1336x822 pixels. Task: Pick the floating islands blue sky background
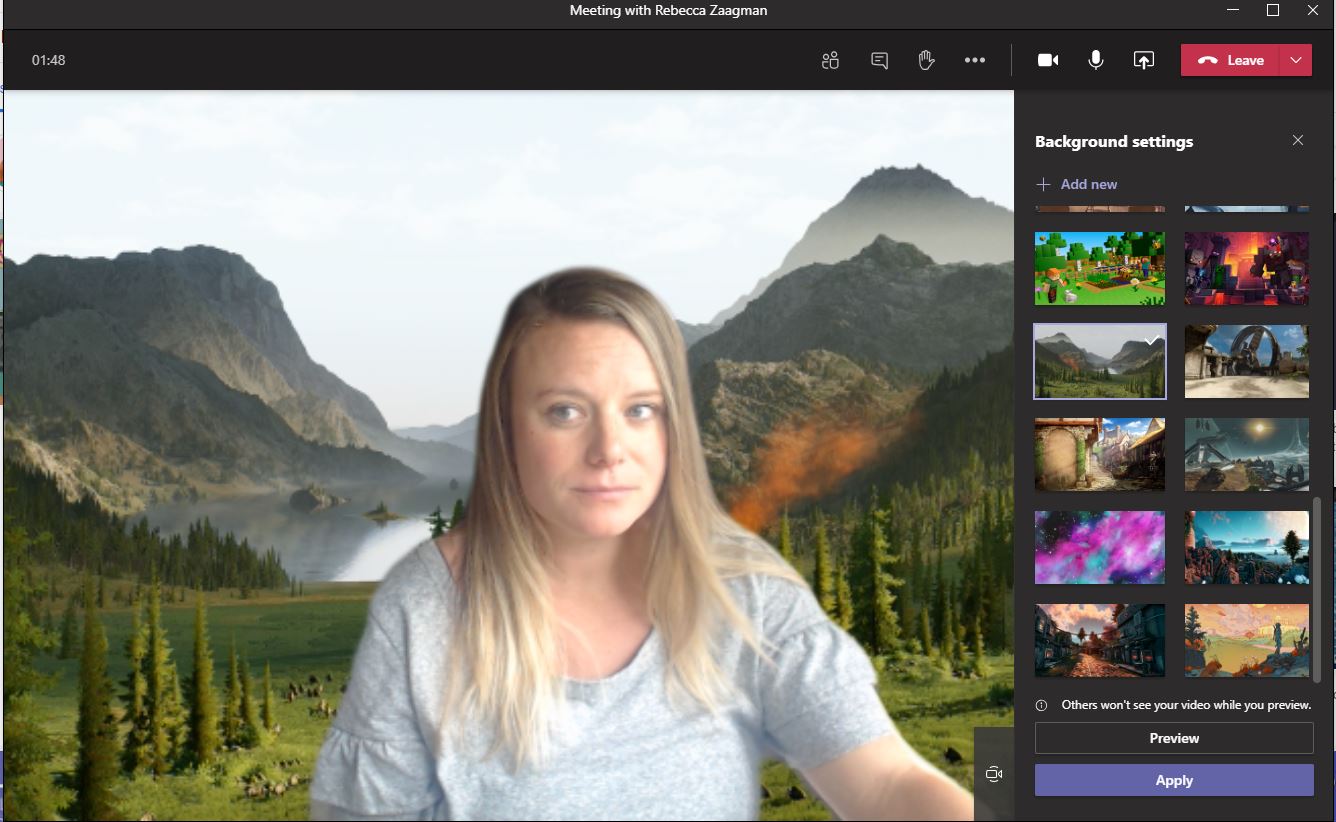(1247, 547)
